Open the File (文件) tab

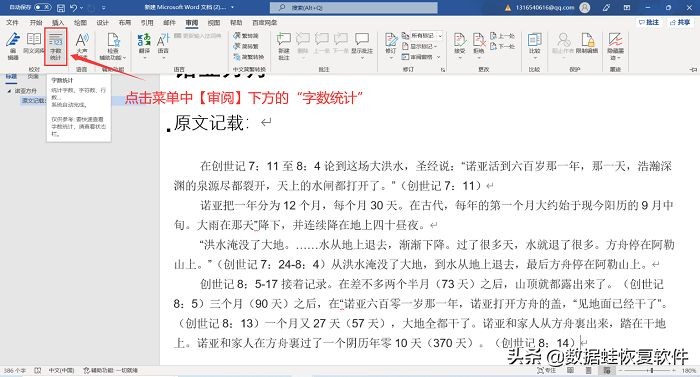[x=12, y=22]
